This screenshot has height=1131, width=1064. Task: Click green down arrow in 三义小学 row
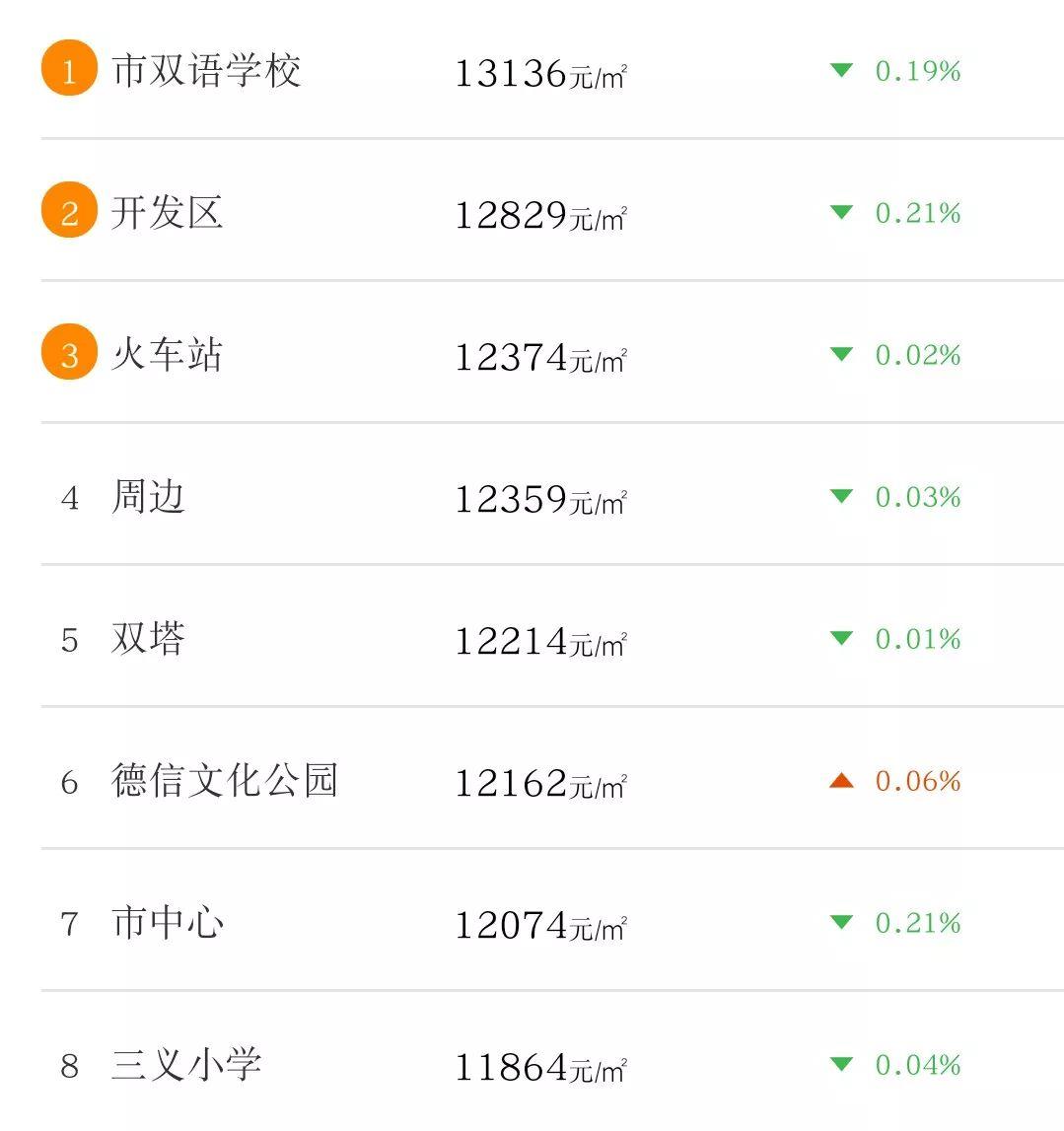pos(841,1064)
